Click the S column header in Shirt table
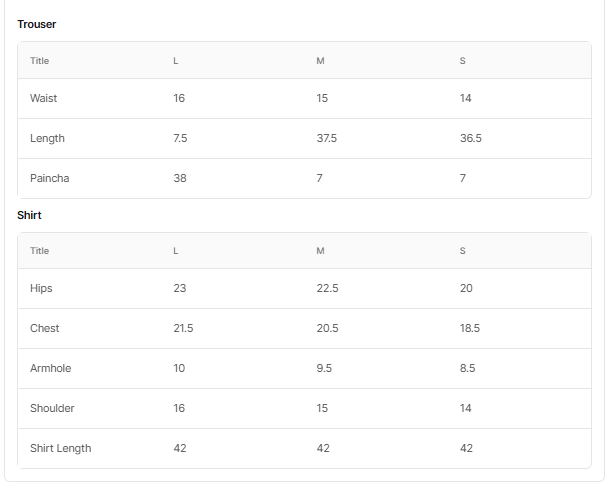Image resolution: width=613 pixels, height=486 pixels. (x=462, y=251)
